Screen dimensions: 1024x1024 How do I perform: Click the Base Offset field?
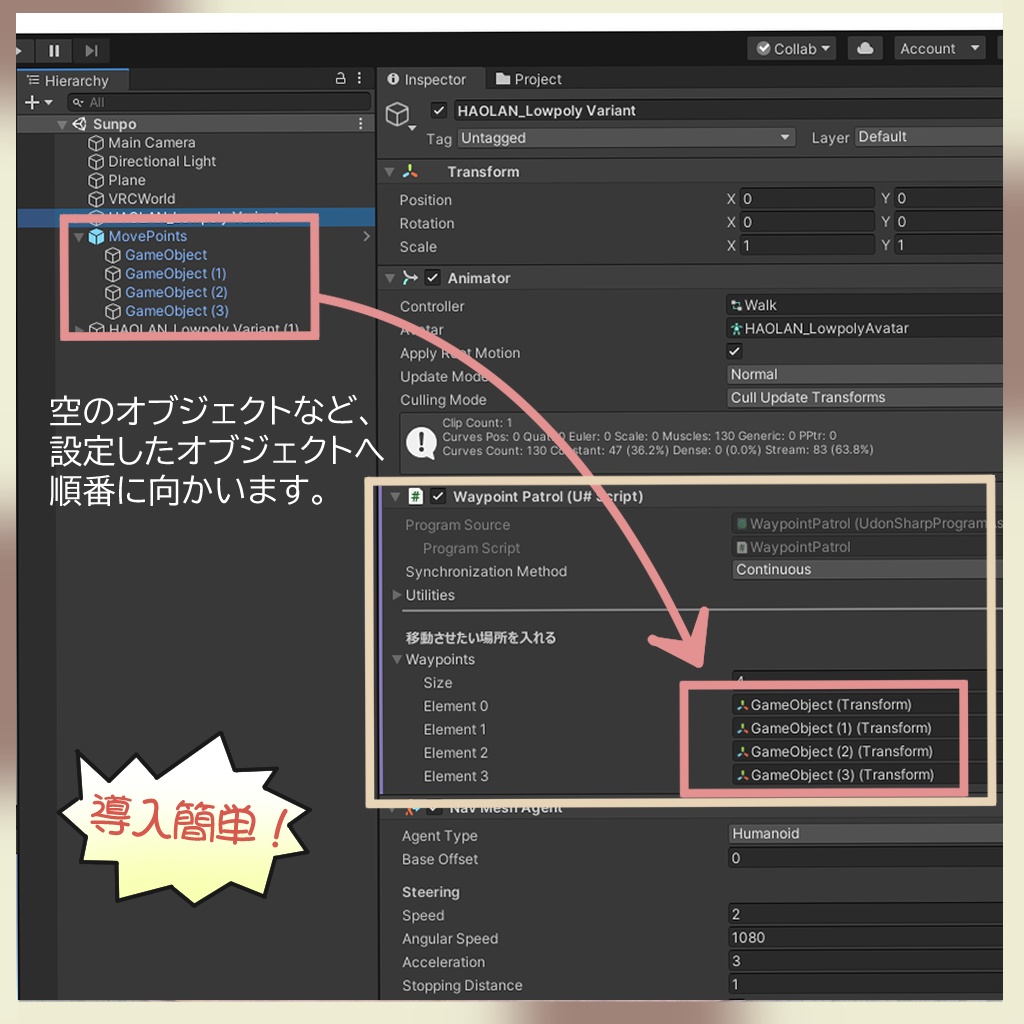865,858
